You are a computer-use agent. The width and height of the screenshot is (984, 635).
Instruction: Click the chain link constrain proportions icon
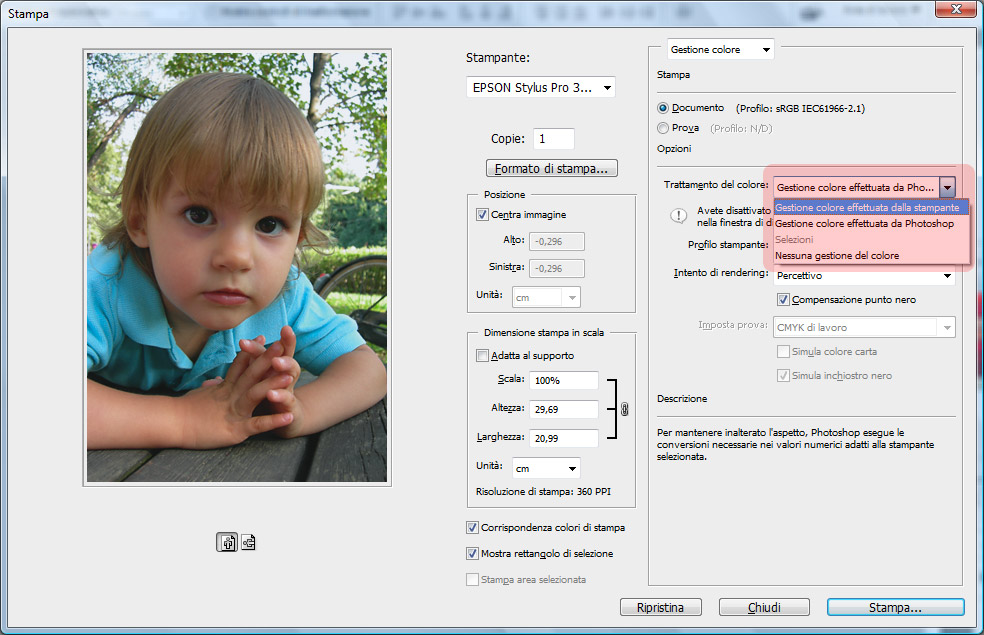point(624,409)
